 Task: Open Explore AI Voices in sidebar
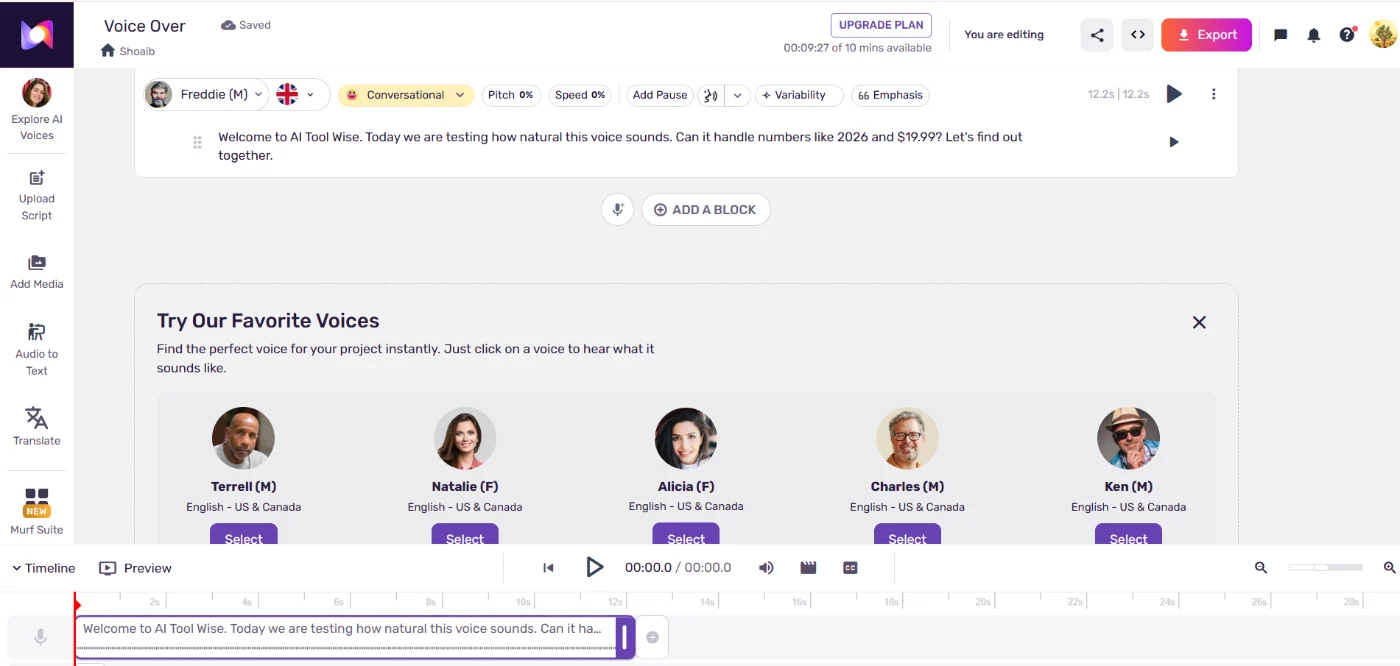point(37,110)
